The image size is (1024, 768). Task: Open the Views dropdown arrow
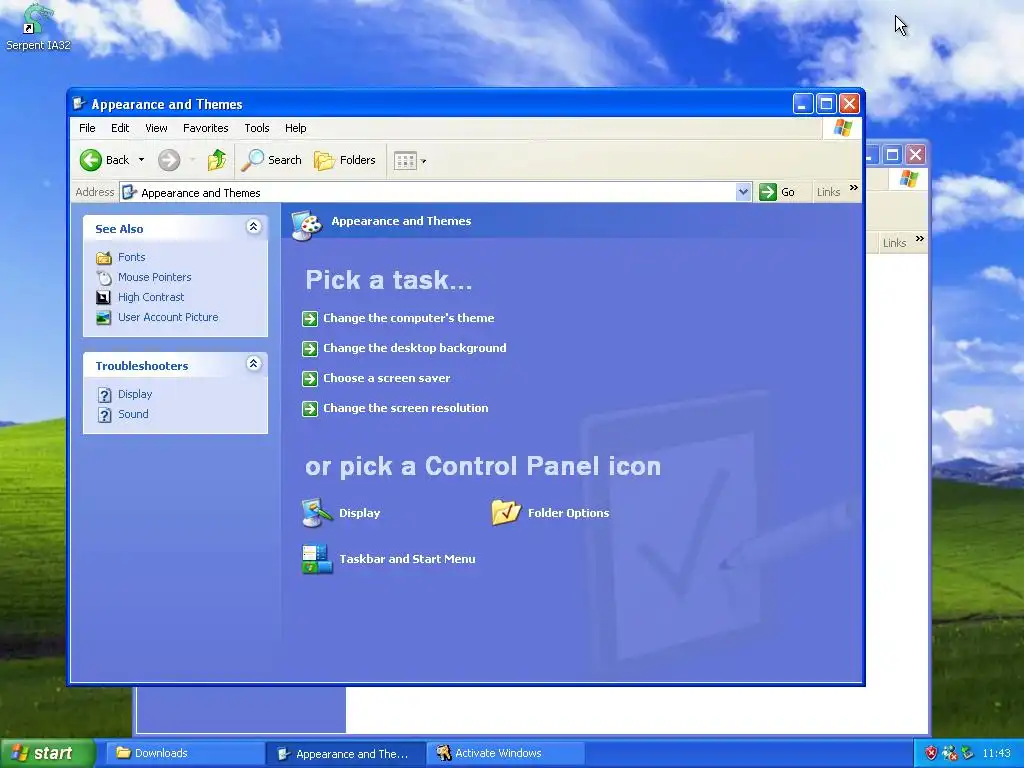point(423,161)
